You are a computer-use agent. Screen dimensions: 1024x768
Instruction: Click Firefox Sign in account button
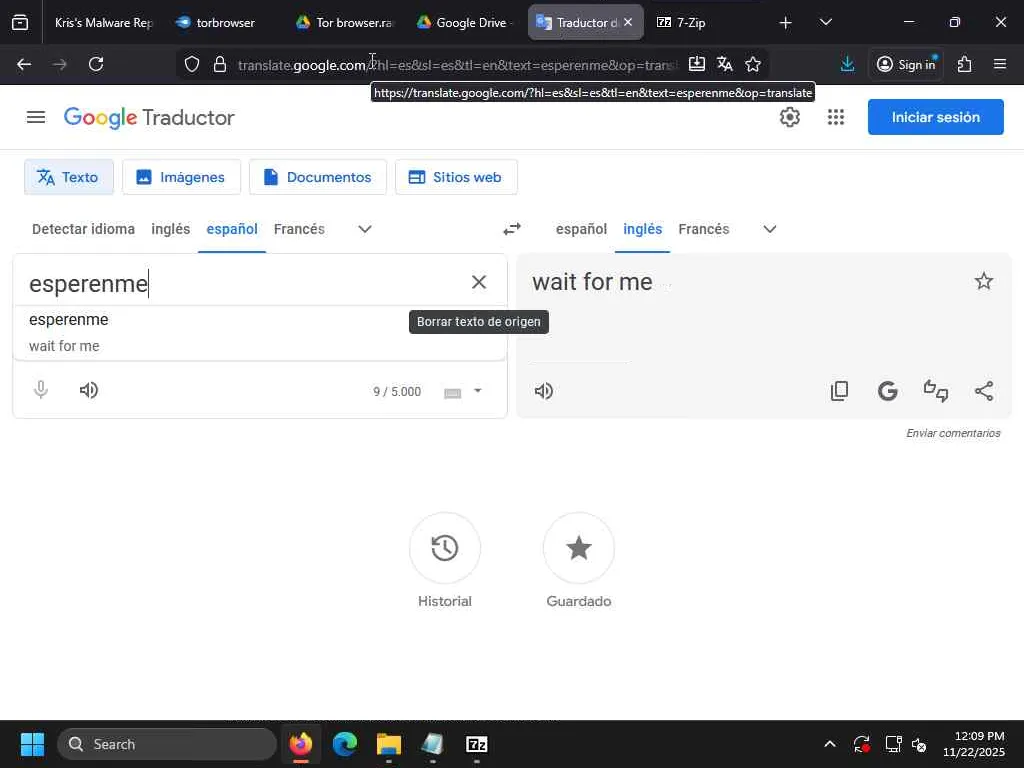(x=906, y=64)
